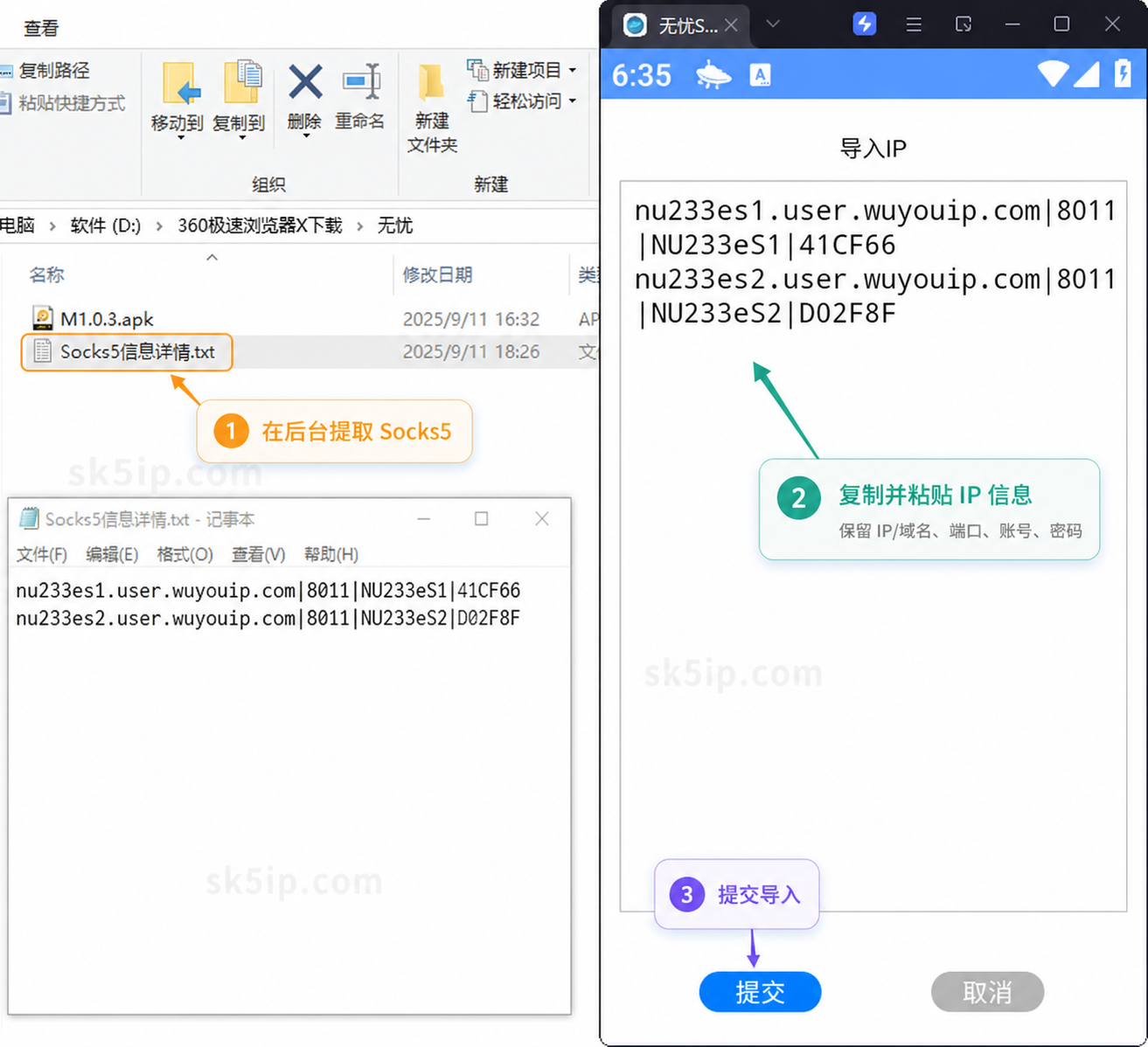The height and width of the screenshot is (1047, 1148).
Task: Click the New folder (新建文件夹) icon
Action: [431, 84]
